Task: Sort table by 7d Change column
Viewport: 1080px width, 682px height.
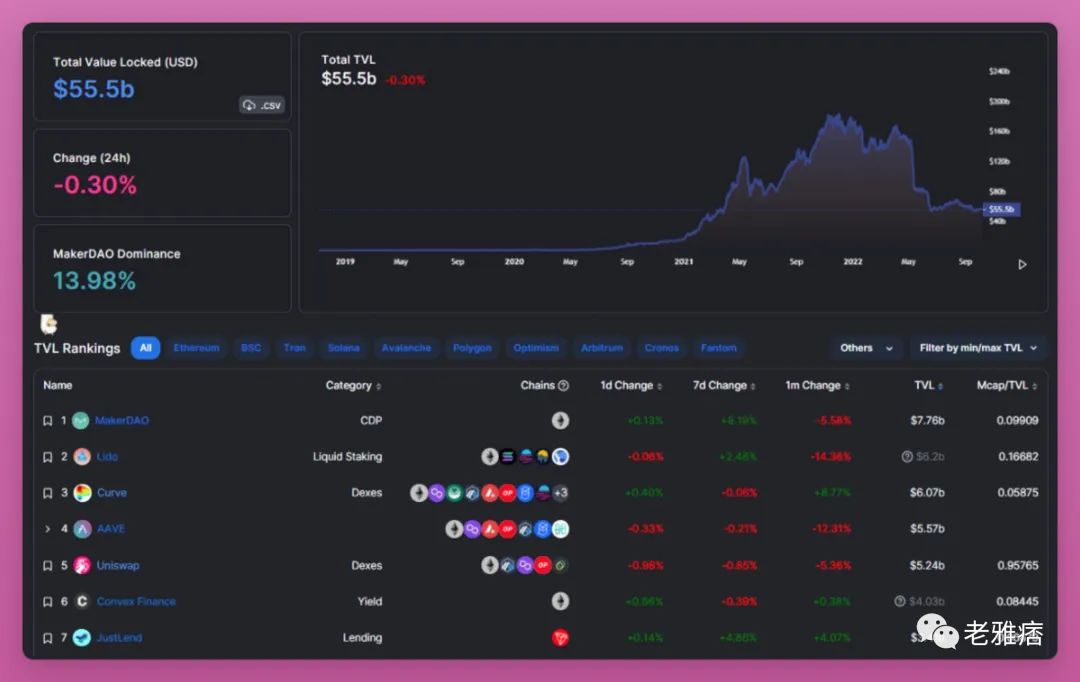Action: coord(724,386)
